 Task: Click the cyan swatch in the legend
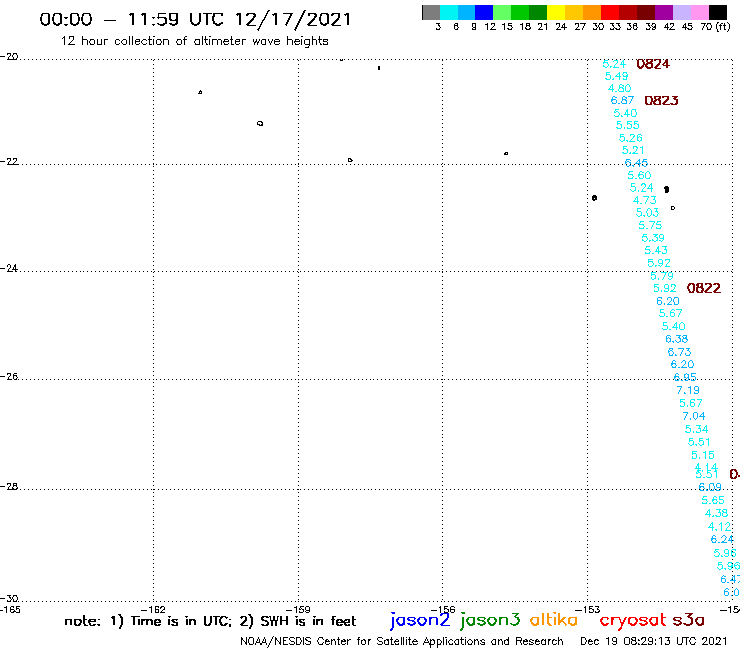[449, 12]
